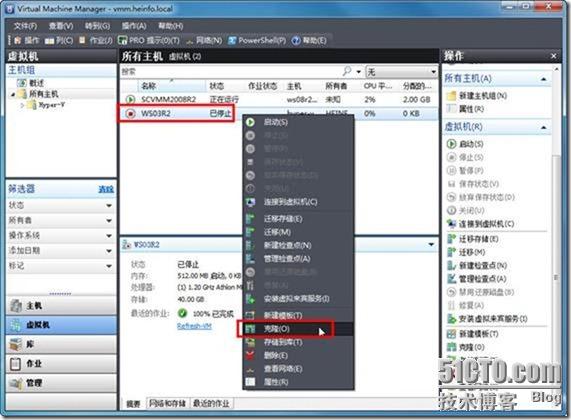Click the Refresh-VM link
571x420 pixels.
[x=194, y=326]
